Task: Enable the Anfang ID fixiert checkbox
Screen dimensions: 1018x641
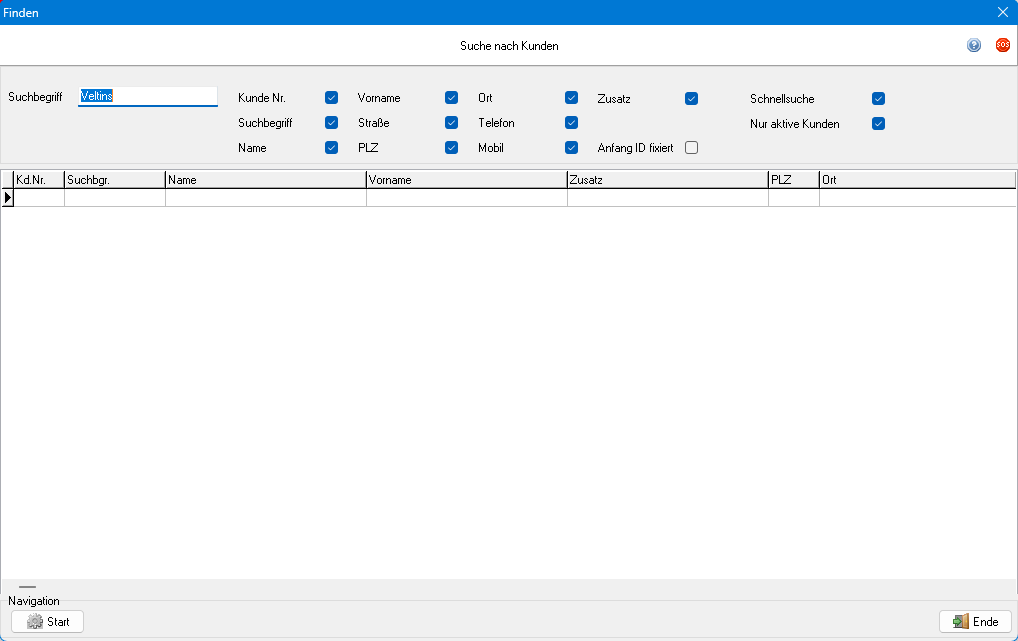Action: (691, 148)
